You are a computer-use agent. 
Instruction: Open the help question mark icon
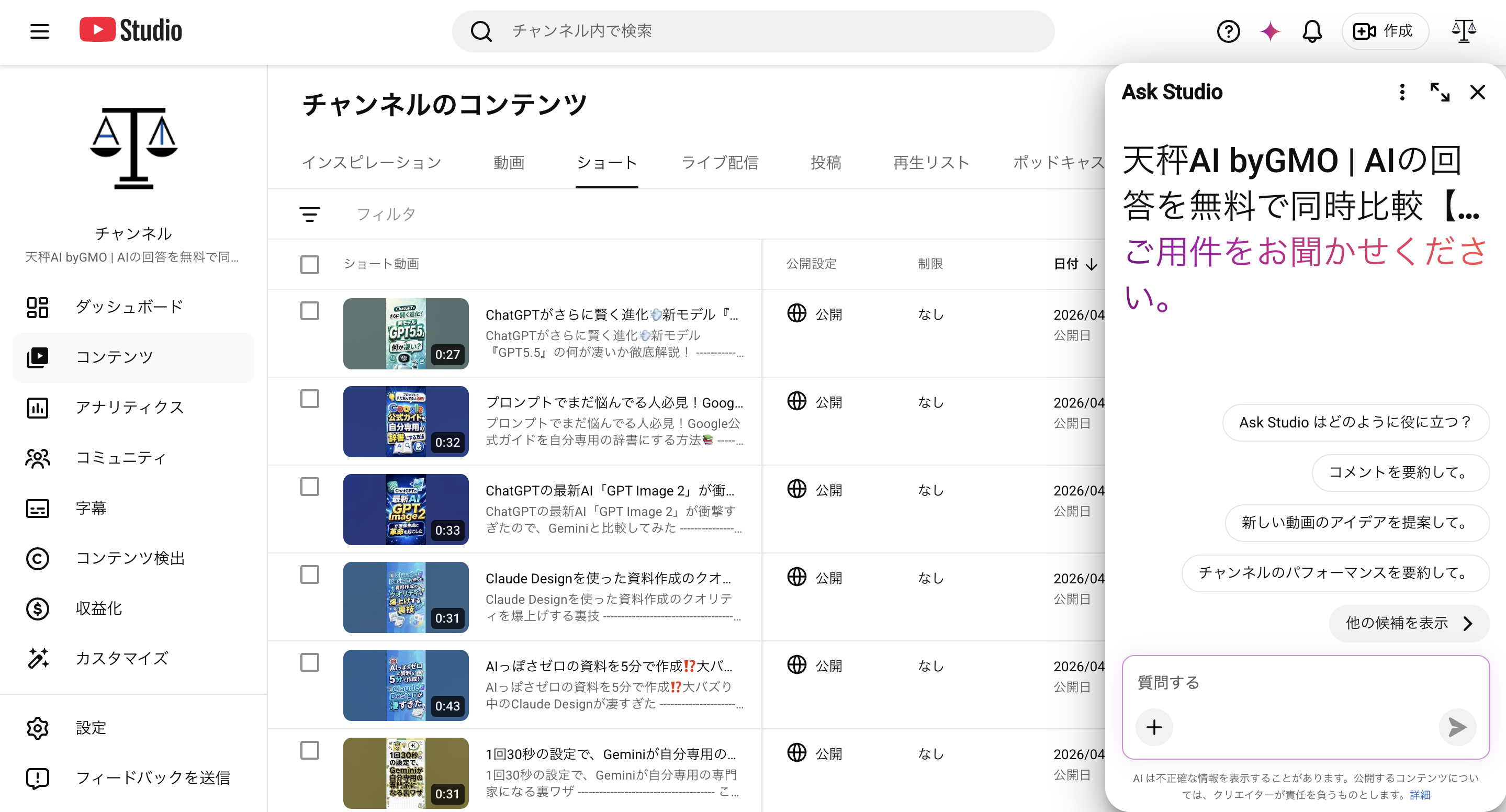point(1228,31)
